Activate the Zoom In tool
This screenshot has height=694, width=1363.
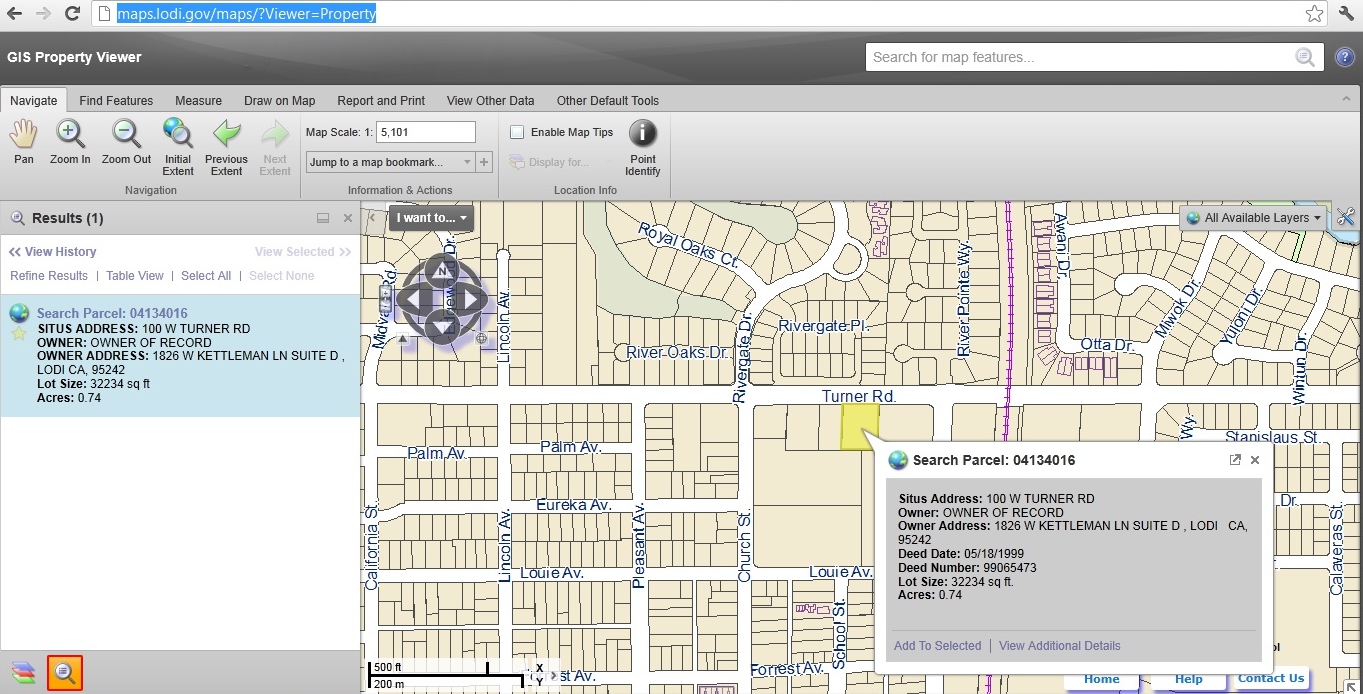[69, 140]
